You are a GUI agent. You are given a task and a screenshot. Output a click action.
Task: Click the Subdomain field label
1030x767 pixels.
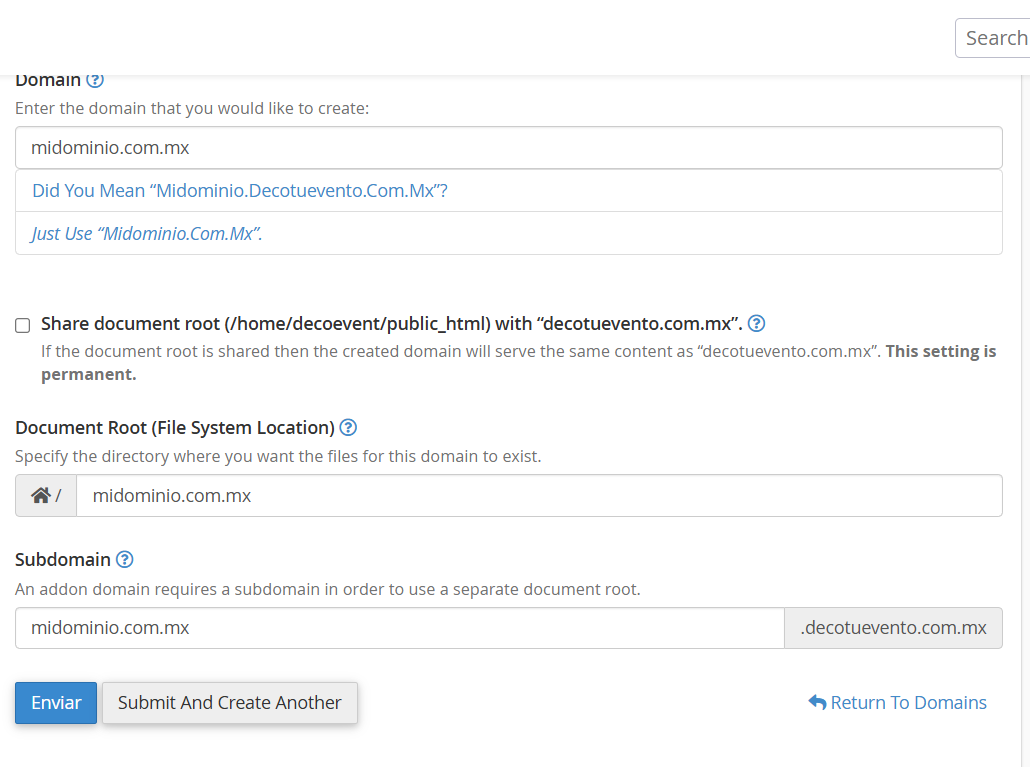(x=62, y=560)
